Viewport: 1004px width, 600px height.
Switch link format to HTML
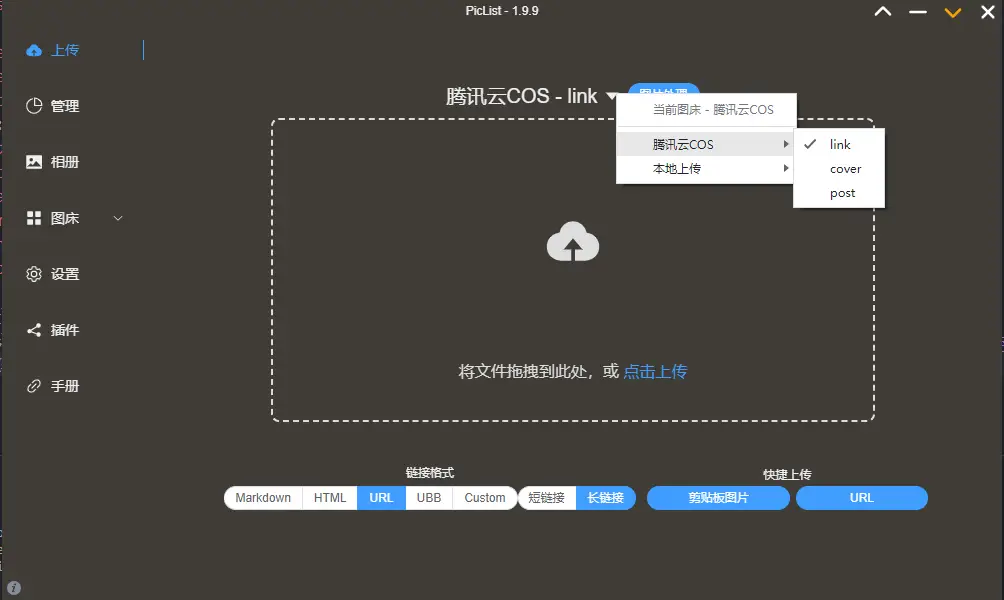[330, 498]
